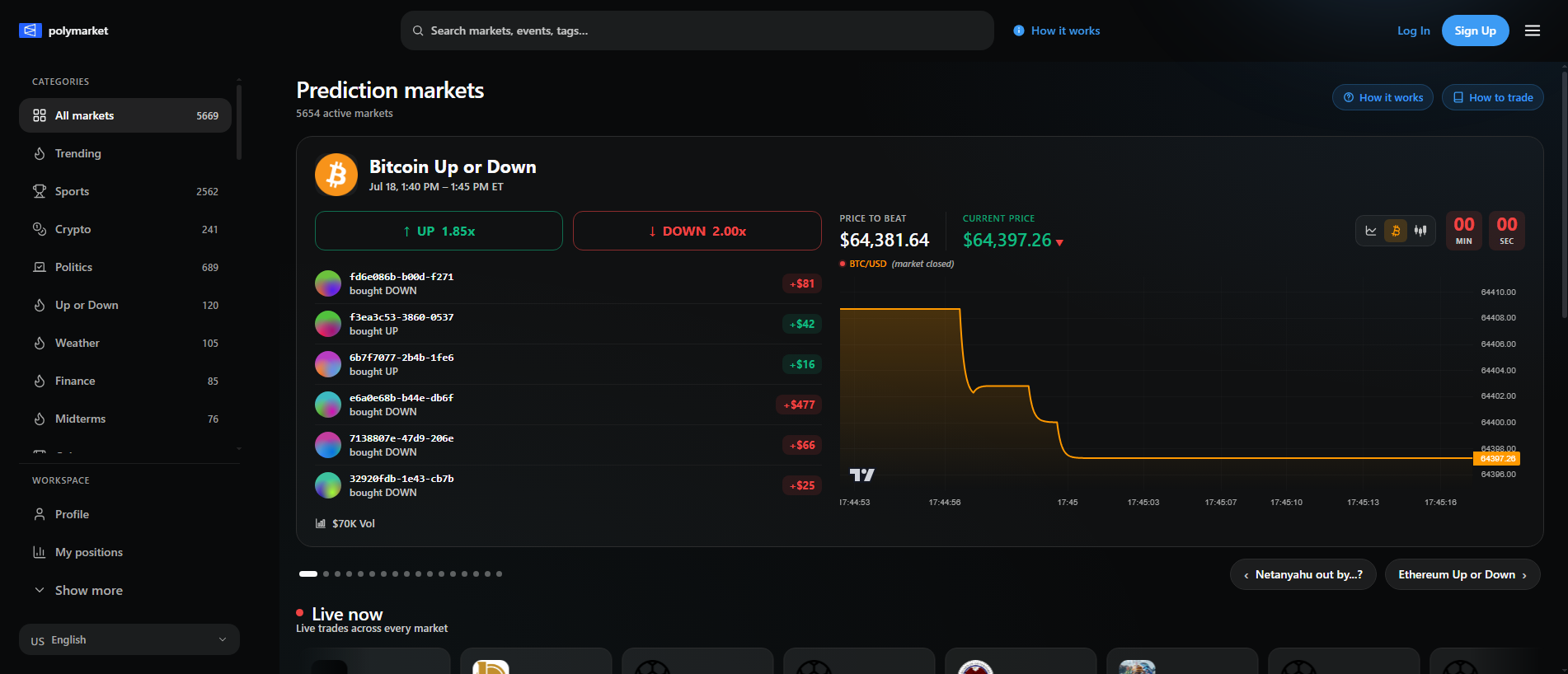Click the Sports trophy icon
Viewport: 1568px width, 674px height.
click(x=40, y=191)
